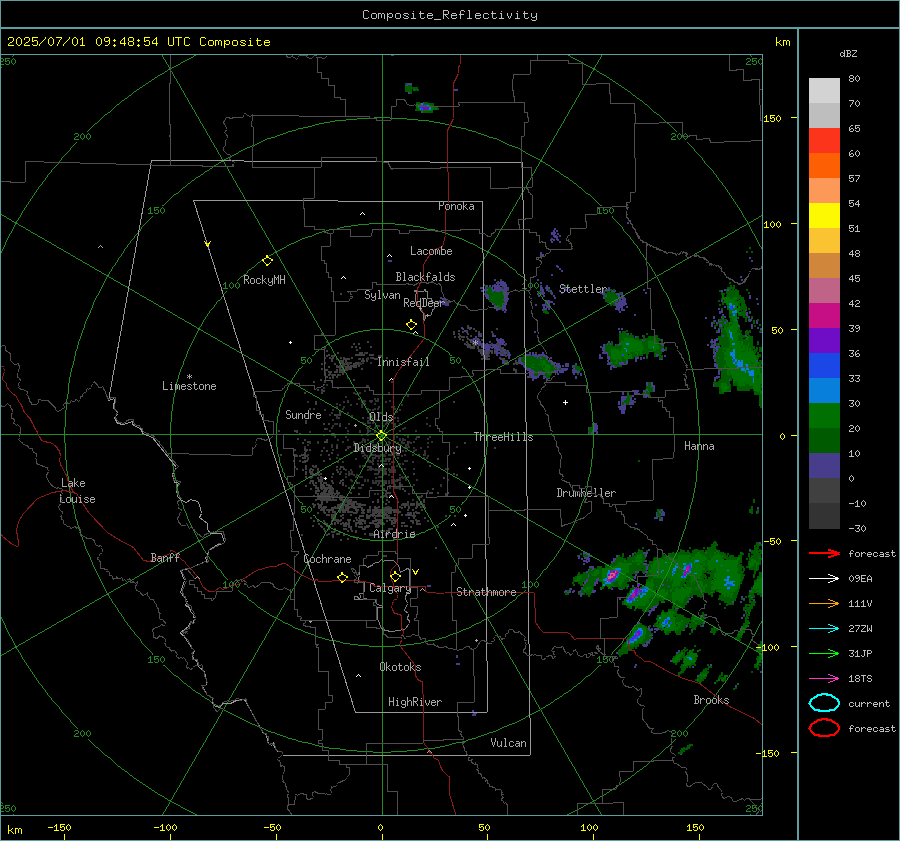
Task: Click the Cochrane city label
Action: tap(327, 559)
